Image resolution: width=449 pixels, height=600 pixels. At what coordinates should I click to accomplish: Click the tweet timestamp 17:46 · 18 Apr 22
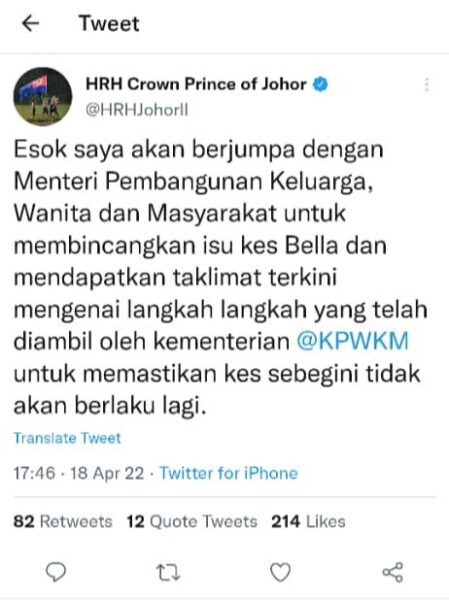[x=79, y=473]
